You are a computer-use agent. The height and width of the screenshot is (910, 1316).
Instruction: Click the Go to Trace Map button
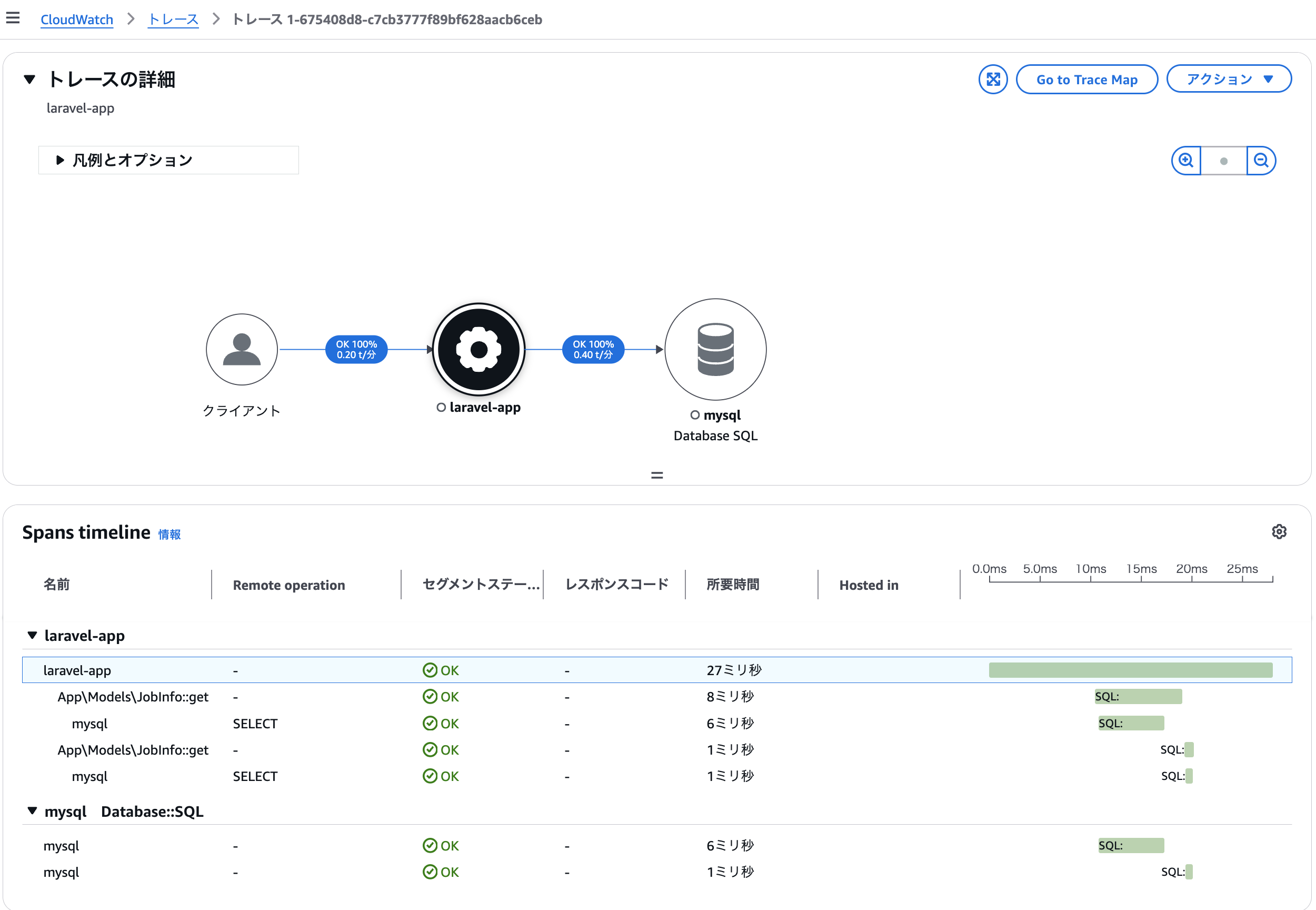[x=1086, y=79]
